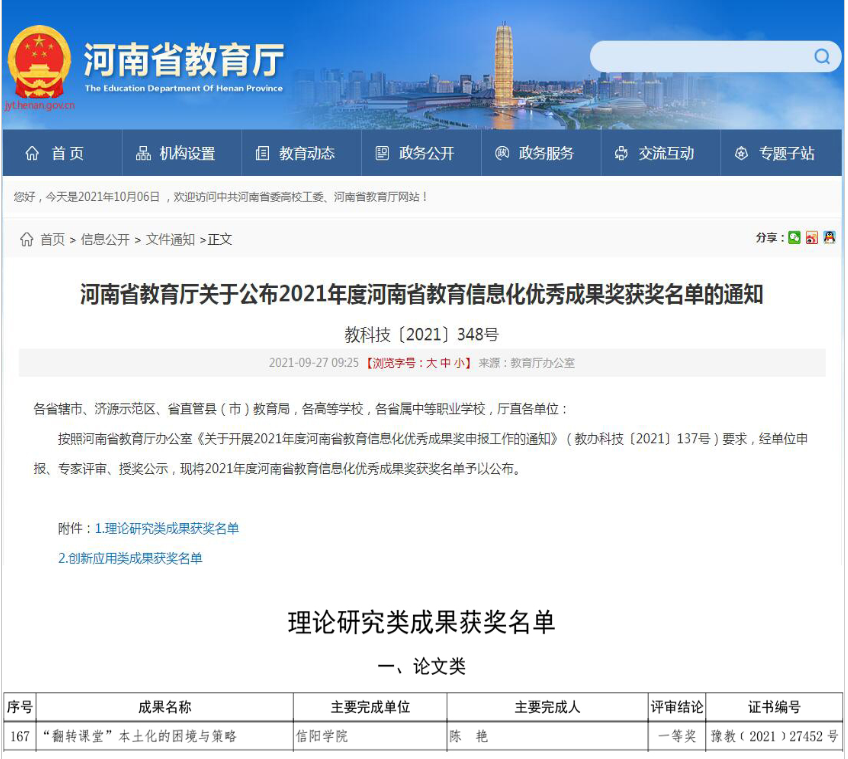848x759 pixels.
Task: Click the national emblem logo
Action: pos(39,62)
